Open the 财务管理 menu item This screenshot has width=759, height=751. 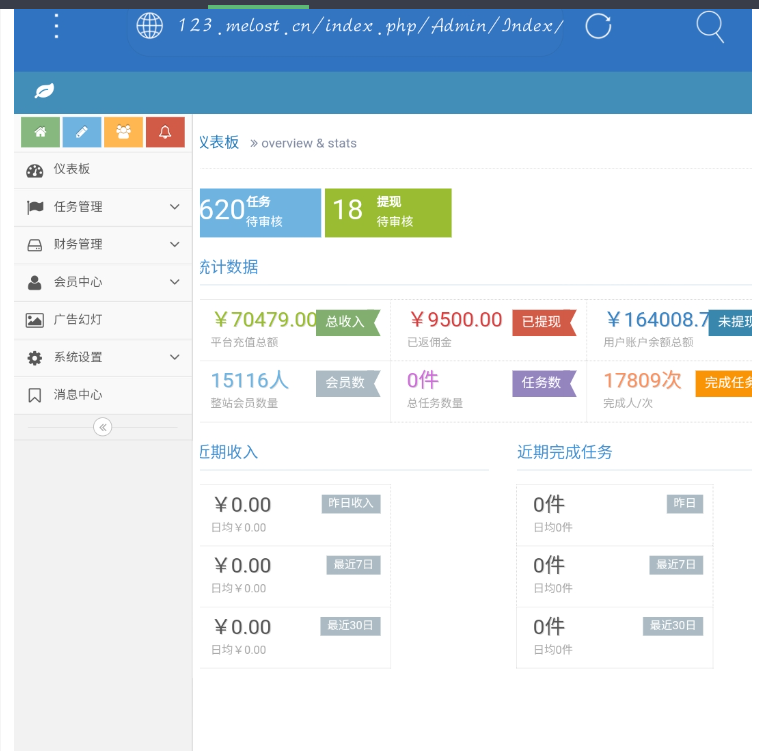coord(103,245)
